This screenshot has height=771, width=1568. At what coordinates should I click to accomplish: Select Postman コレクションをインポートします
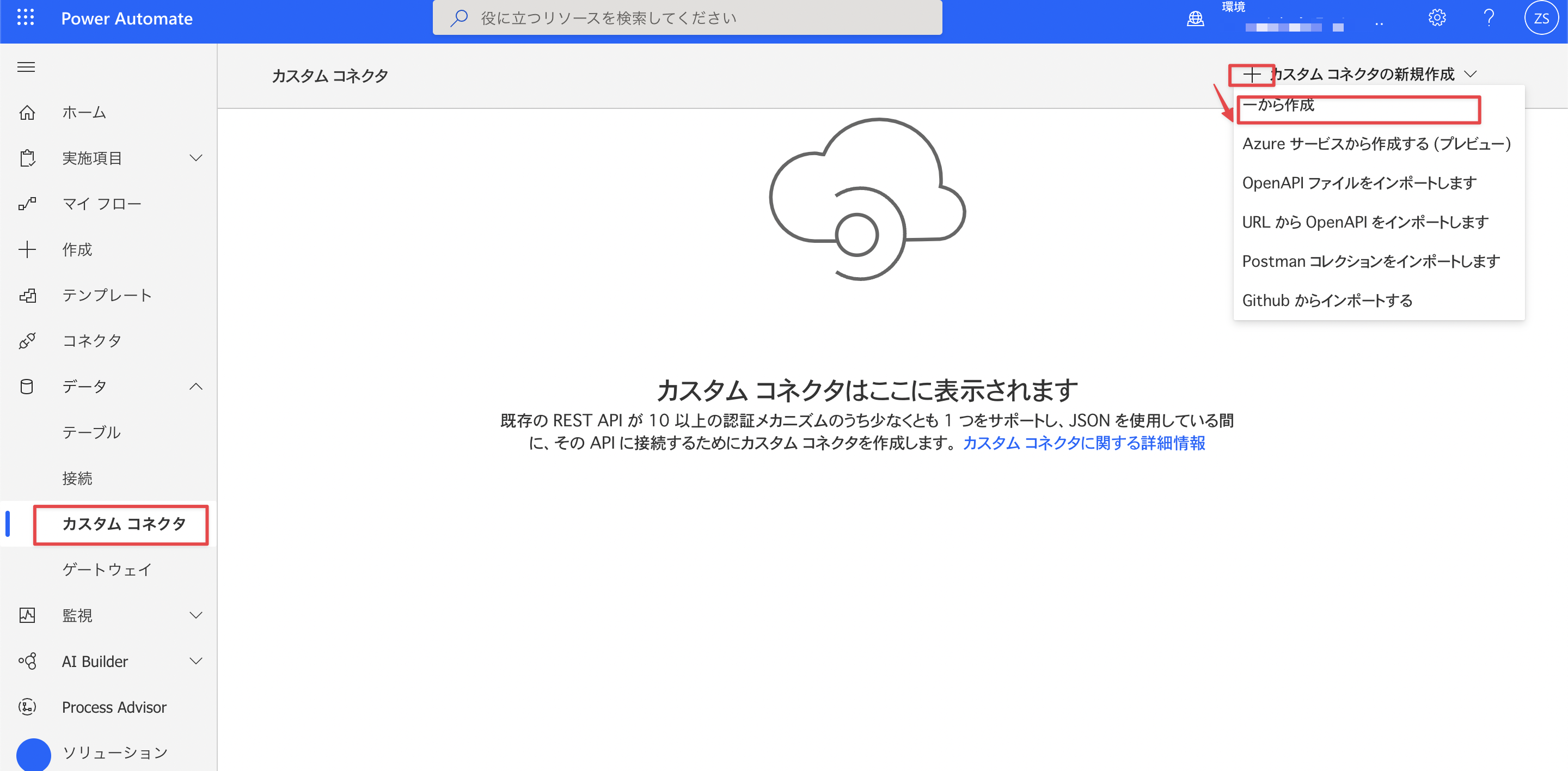pos(1379,262)
